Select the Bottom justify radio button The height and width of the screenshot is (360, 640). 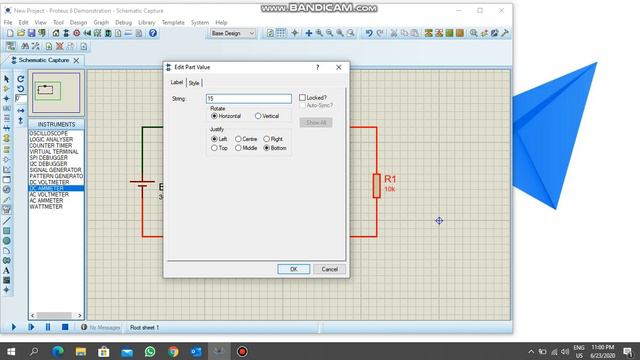point(267,148)
